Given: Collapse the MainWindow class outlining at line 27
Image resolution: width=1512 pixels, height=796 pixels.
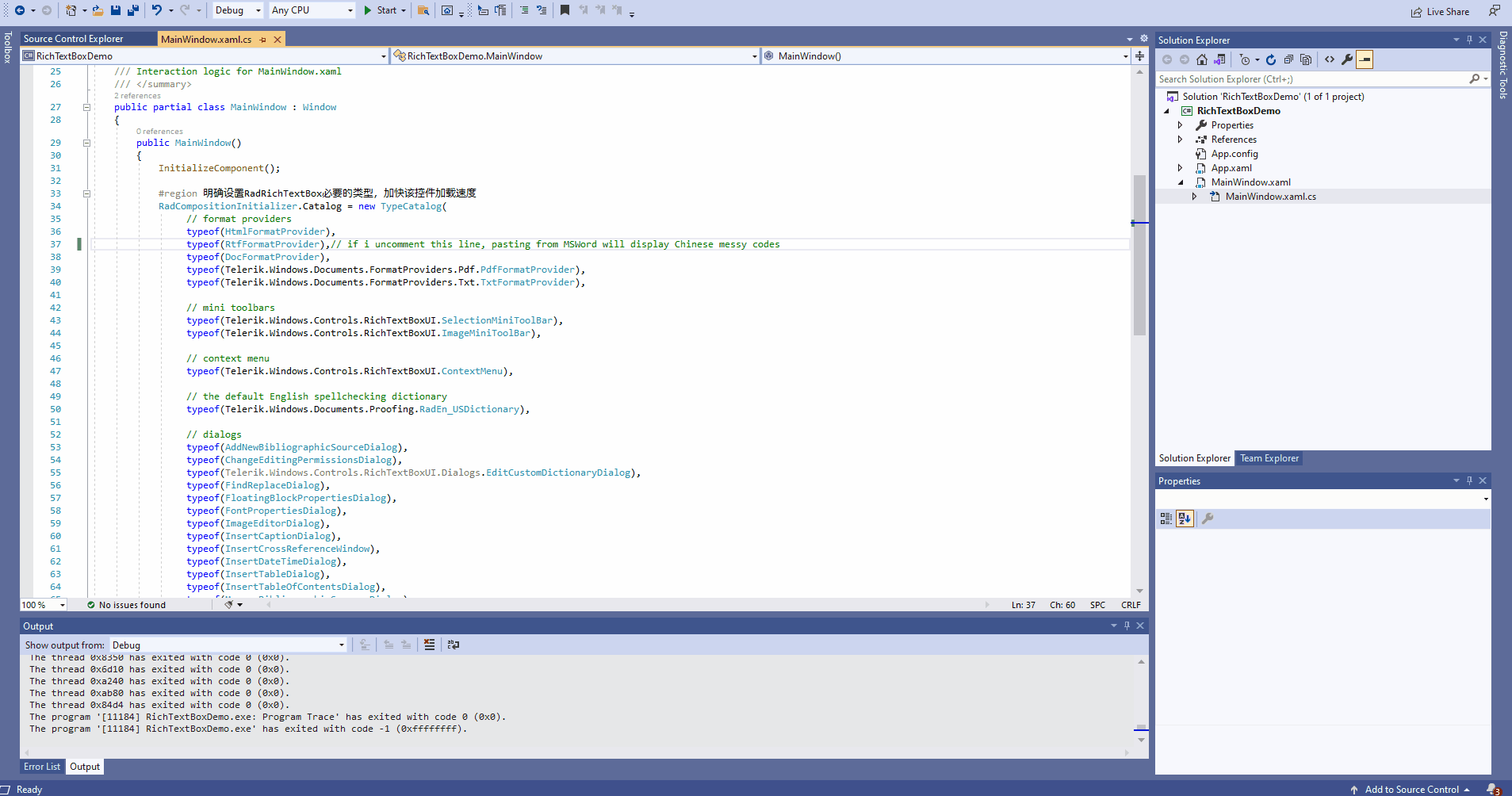Looking at the screenshot, I should (x=86, y=107).
